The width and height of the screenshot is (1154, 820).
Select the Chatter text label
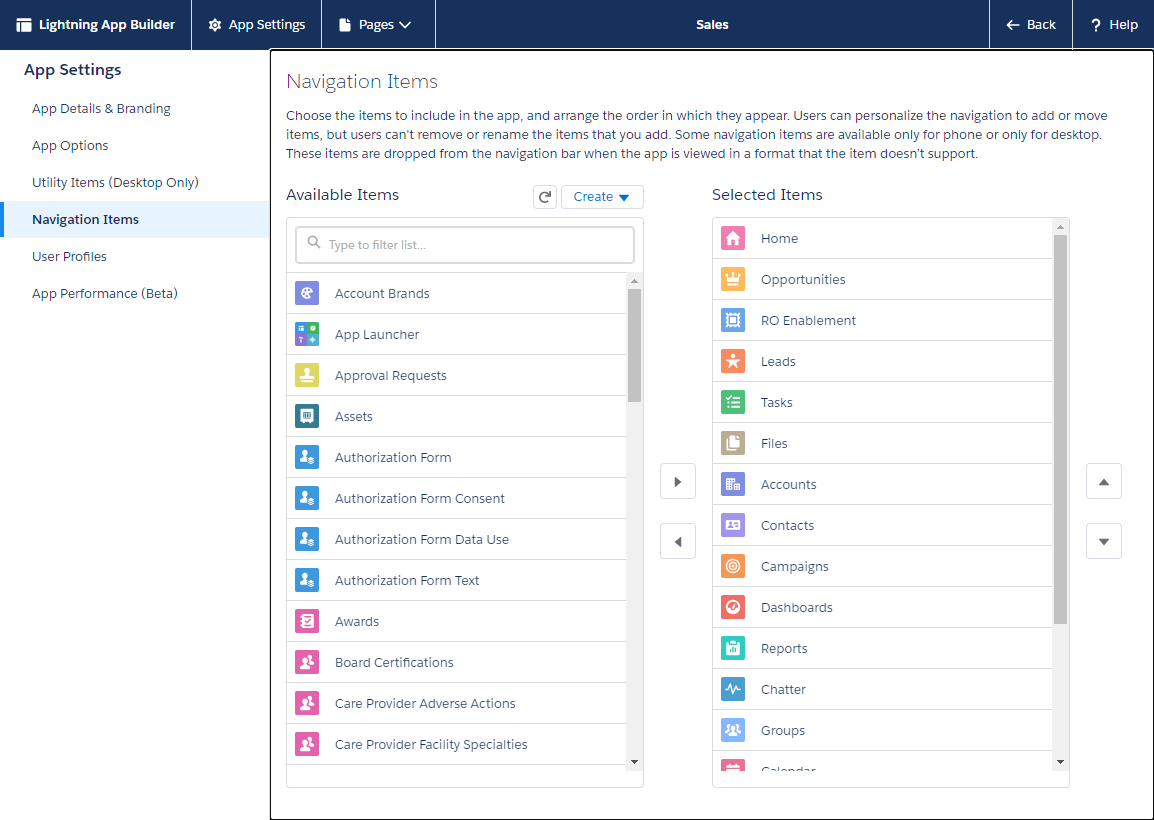click(x=783, y=689)
